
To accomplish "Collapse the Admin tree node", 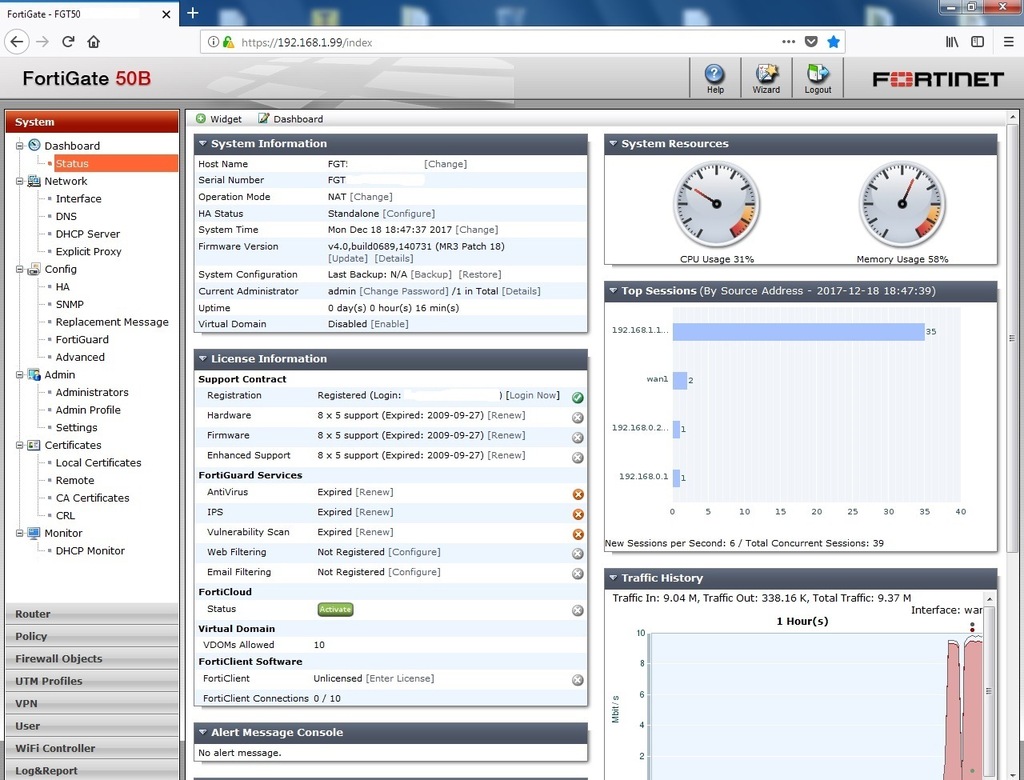I will click(x=20, y=374).
